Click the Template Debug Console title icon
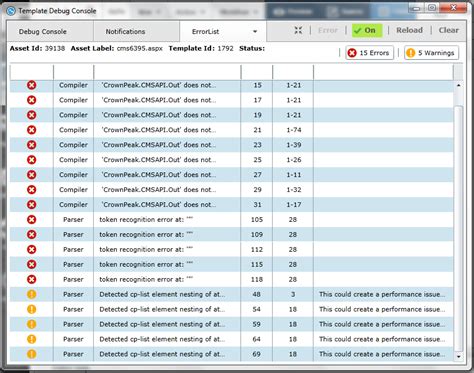This screenshot has width=474, height=373. click(x=11, y=11)
